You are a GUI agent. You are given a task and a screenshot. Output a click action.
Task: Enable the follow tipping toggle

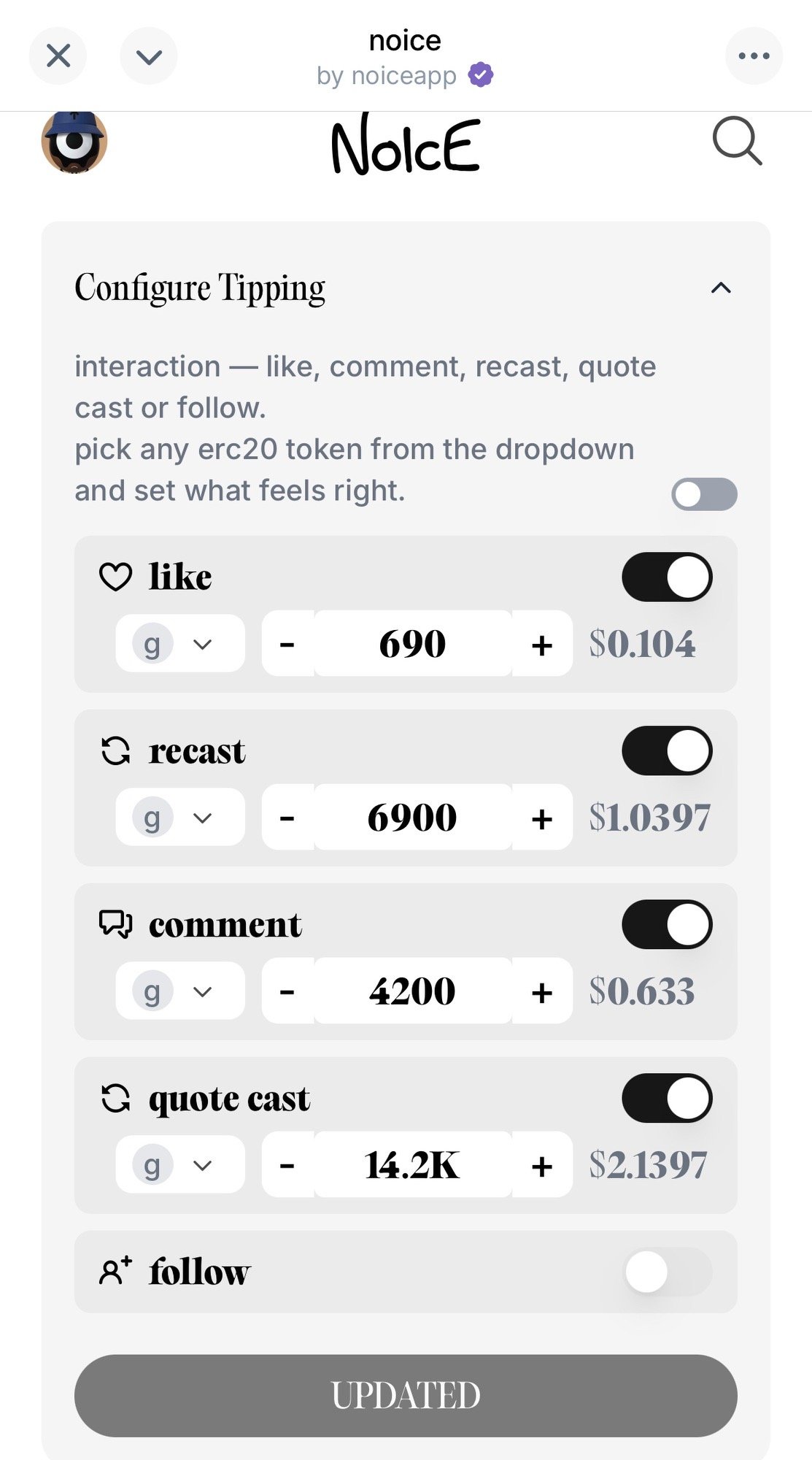[667, 1272]
